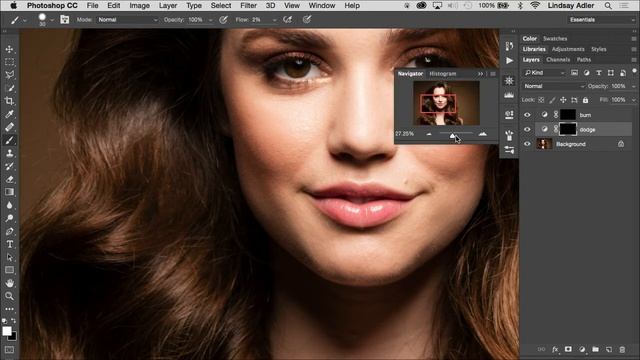Select the Horizontal Type tool
The height and width of the screenshot is (360, 640).
click(x=9, y=244)
